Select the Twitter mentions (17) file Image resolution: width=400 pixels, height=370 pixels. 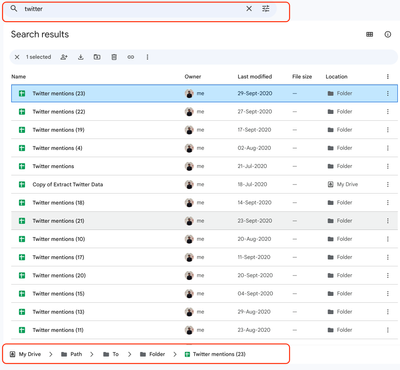[204, 257]
